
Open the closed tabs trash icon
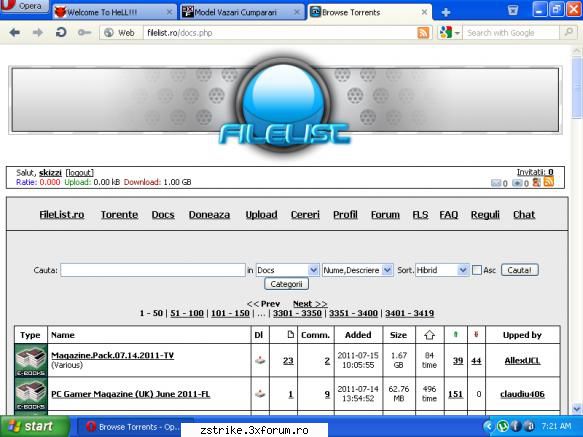click(513, 10)
